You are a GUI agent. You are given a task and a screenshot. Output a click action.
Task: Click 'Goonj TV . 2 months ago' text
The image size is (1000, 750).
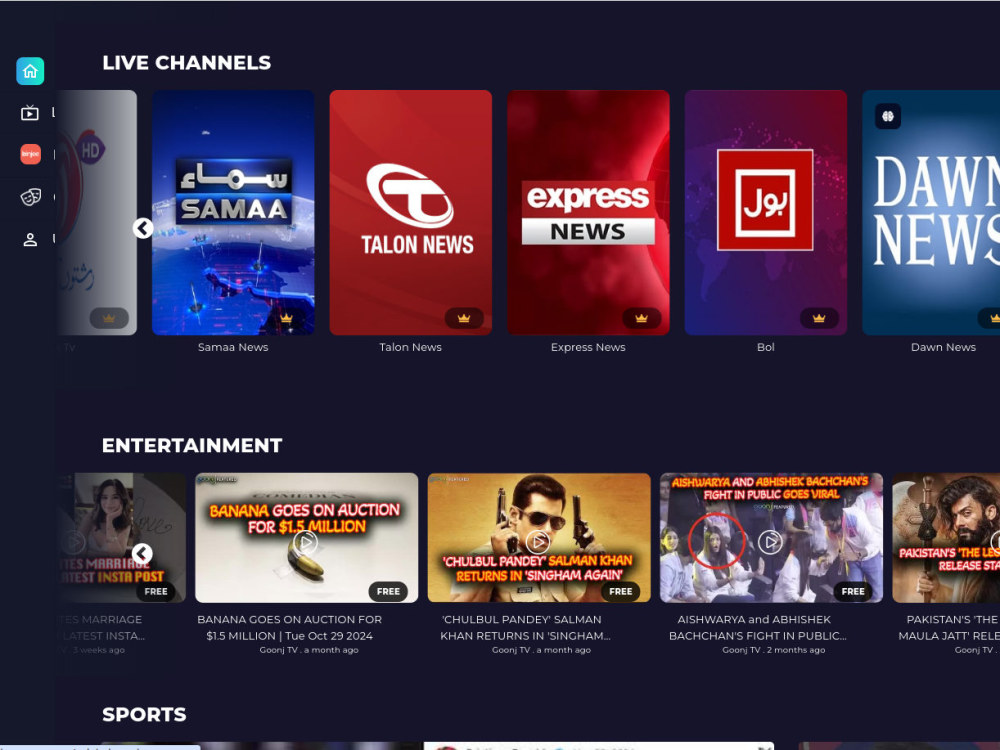click(774, 650)
